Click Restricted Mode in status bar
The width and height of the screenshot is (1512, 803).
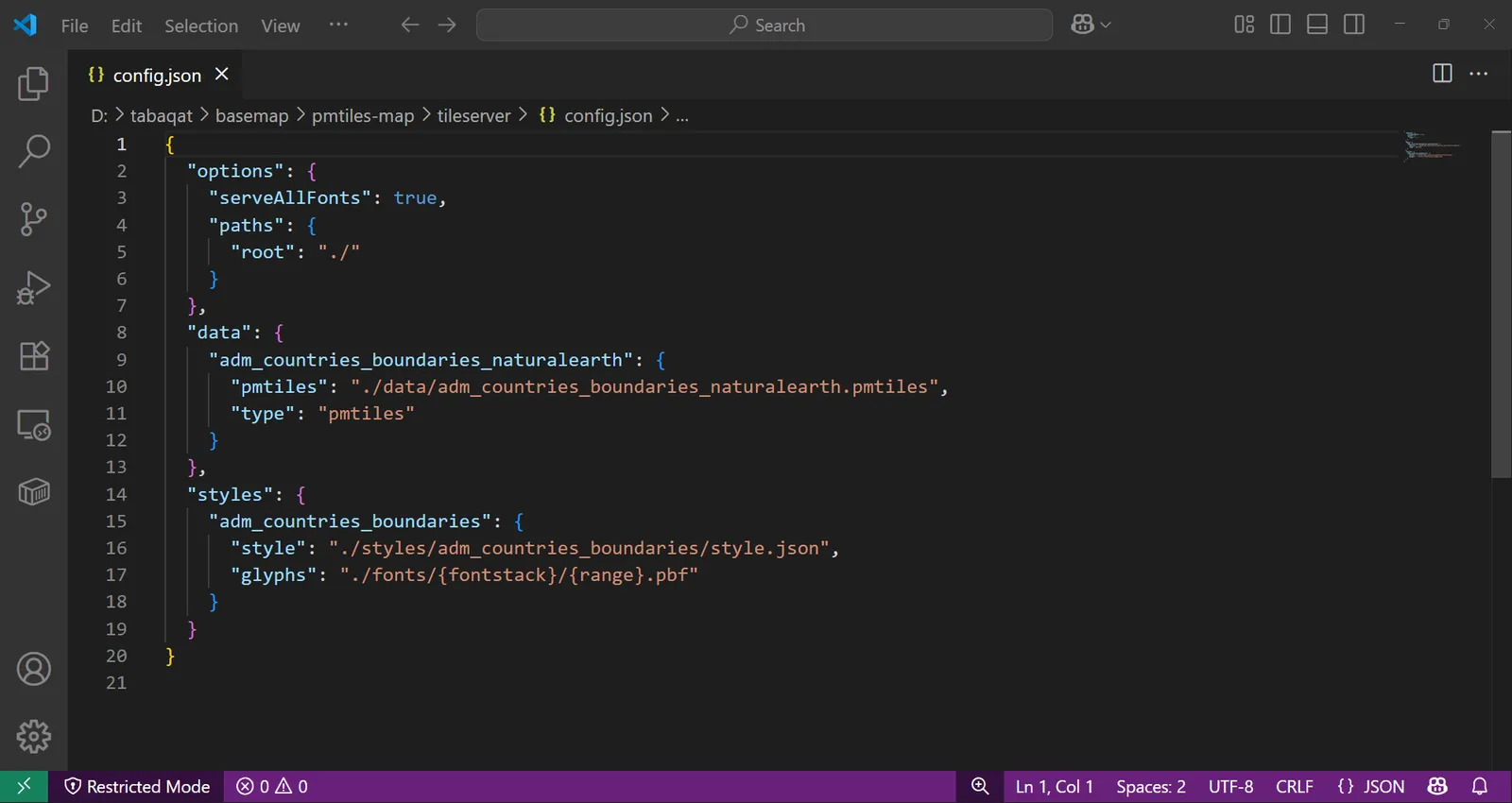click(137, 786)
